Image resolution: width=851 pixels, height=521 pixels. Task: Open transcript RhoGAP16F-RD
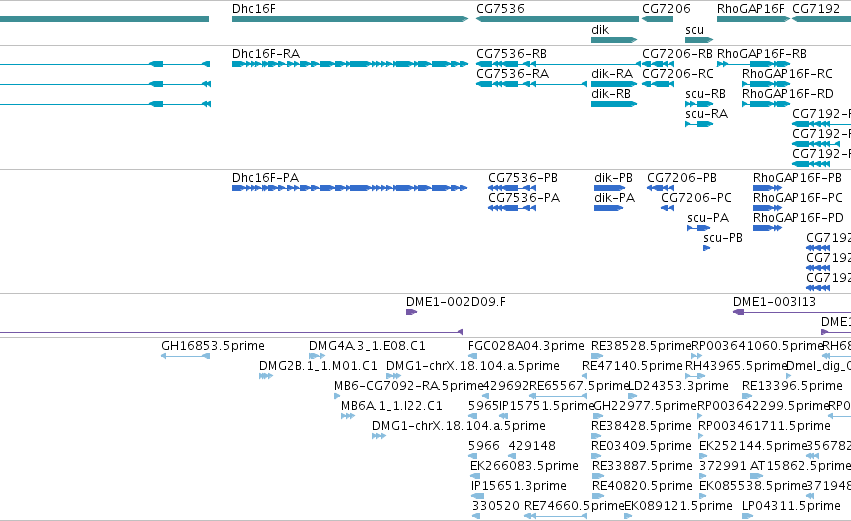coord(766,104)
